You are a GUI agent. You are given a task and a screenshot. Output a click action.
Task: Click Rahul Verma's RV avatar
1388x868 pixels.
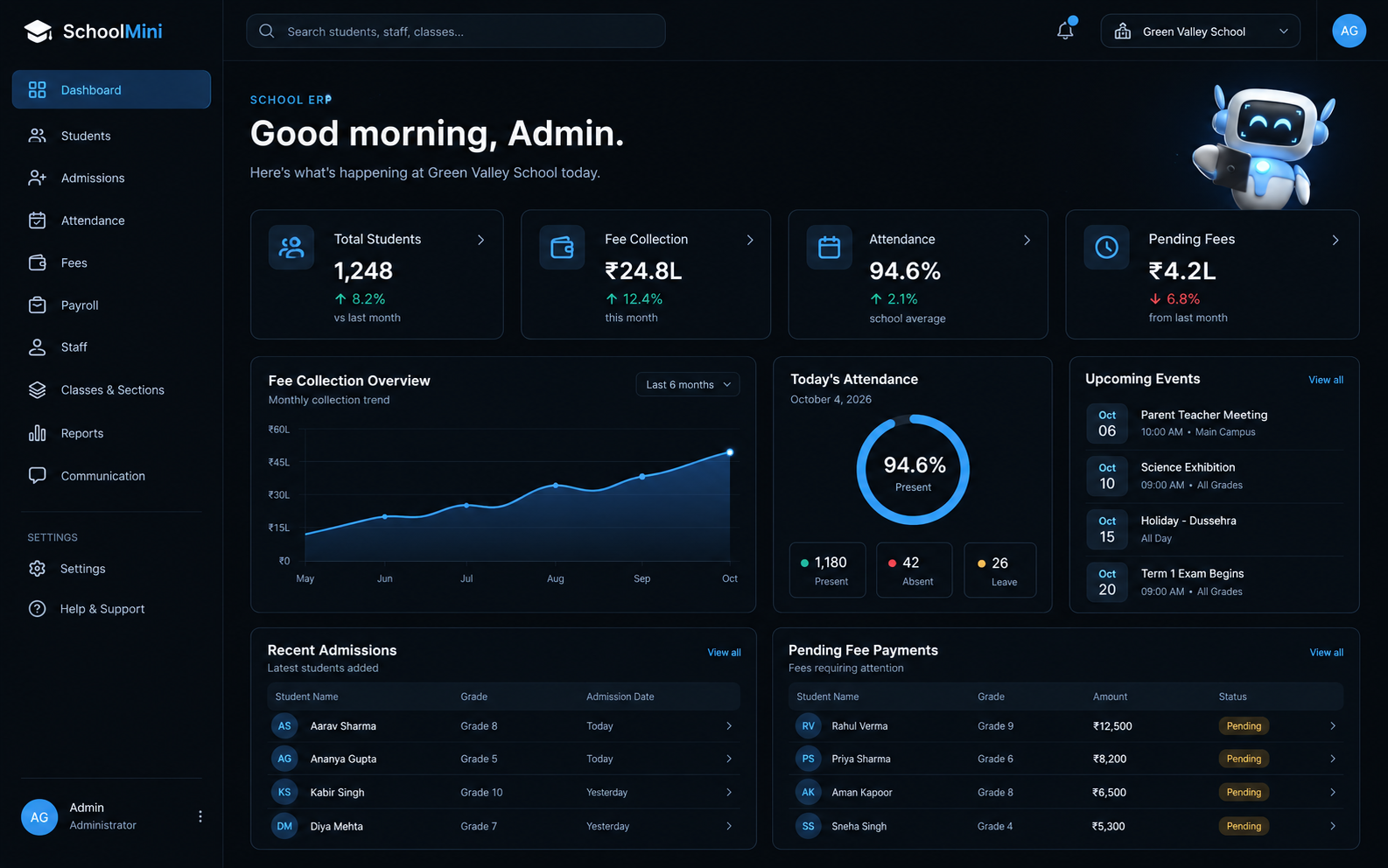808,726
